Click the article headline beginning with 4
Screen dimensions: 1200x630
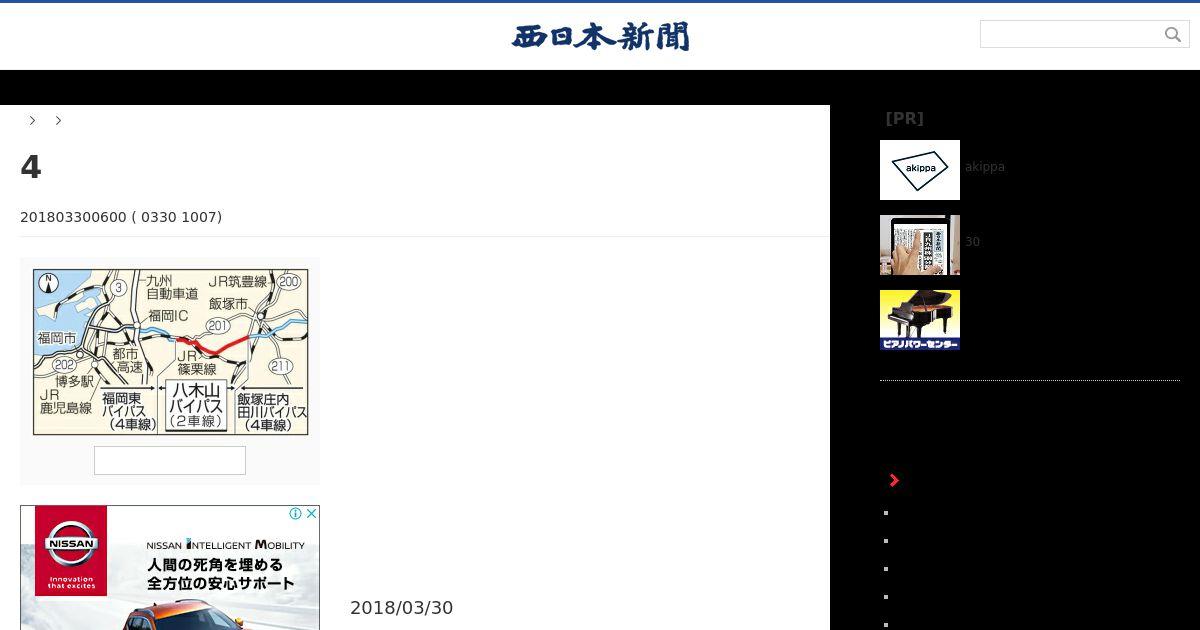(x=31, y=167)
